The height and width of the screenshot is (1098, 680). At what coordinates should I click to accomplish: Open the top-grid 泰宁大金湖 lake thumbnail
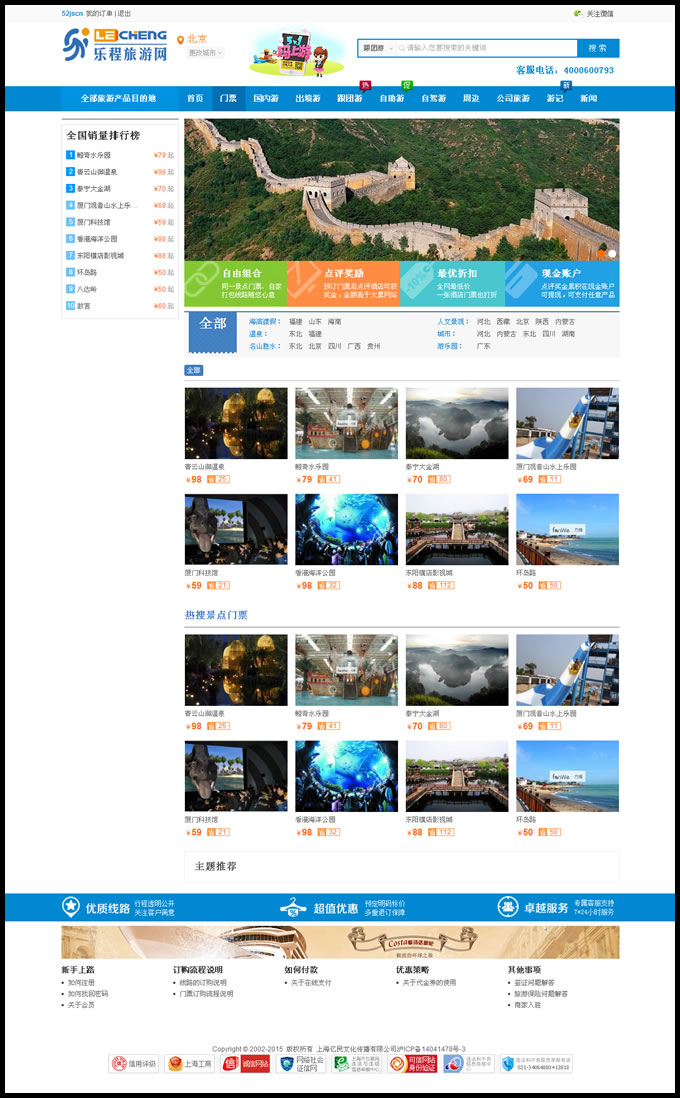[x=457, y=424]
